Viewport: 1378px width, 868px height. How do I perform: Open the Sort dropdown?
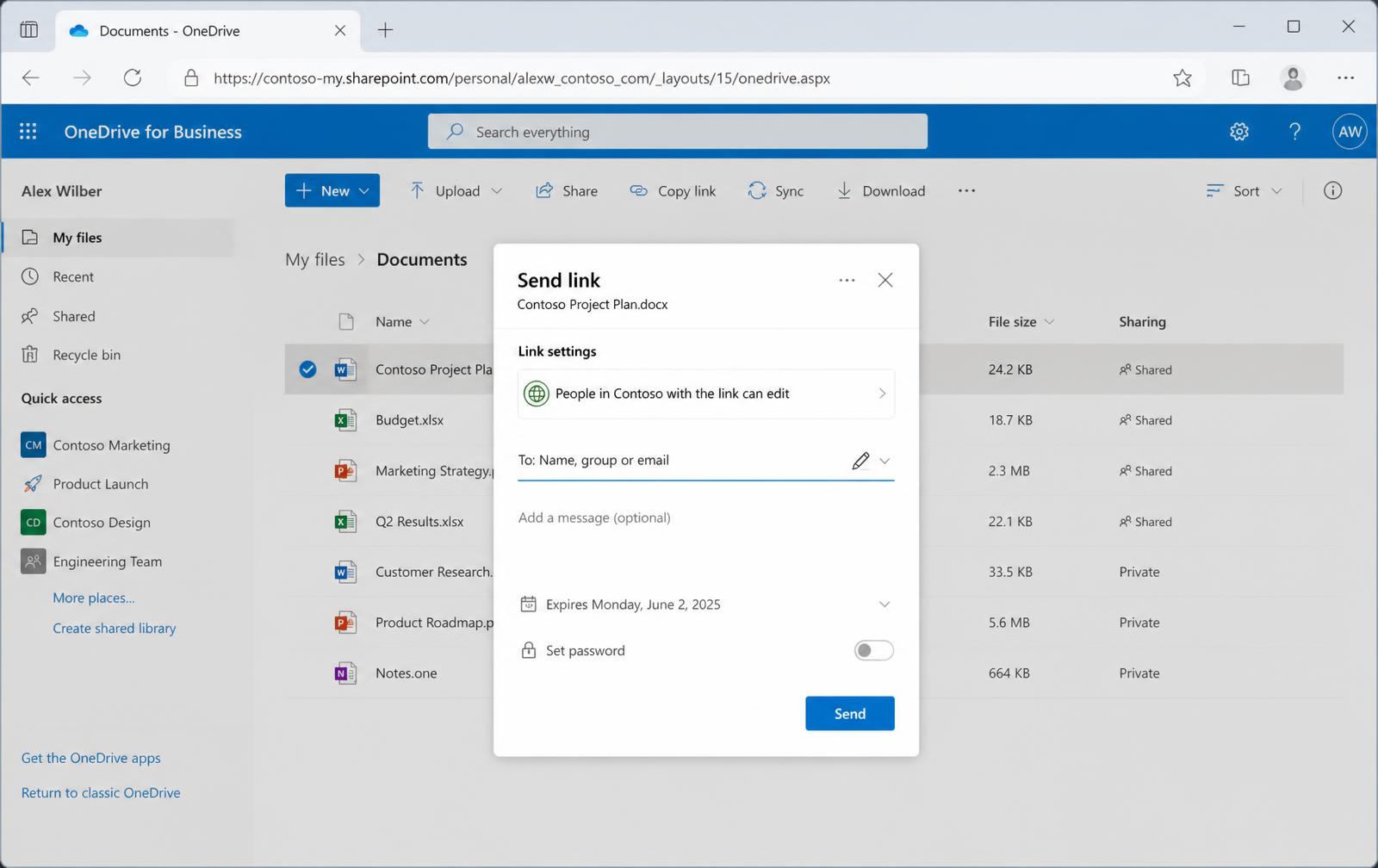click(x=1245, y=191)
